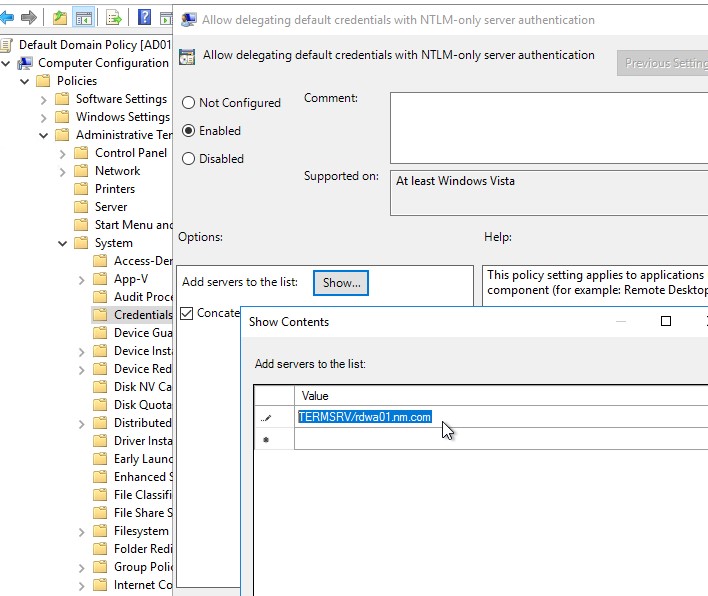Click the Default Domain Policy scroll icon

point(8,45)
